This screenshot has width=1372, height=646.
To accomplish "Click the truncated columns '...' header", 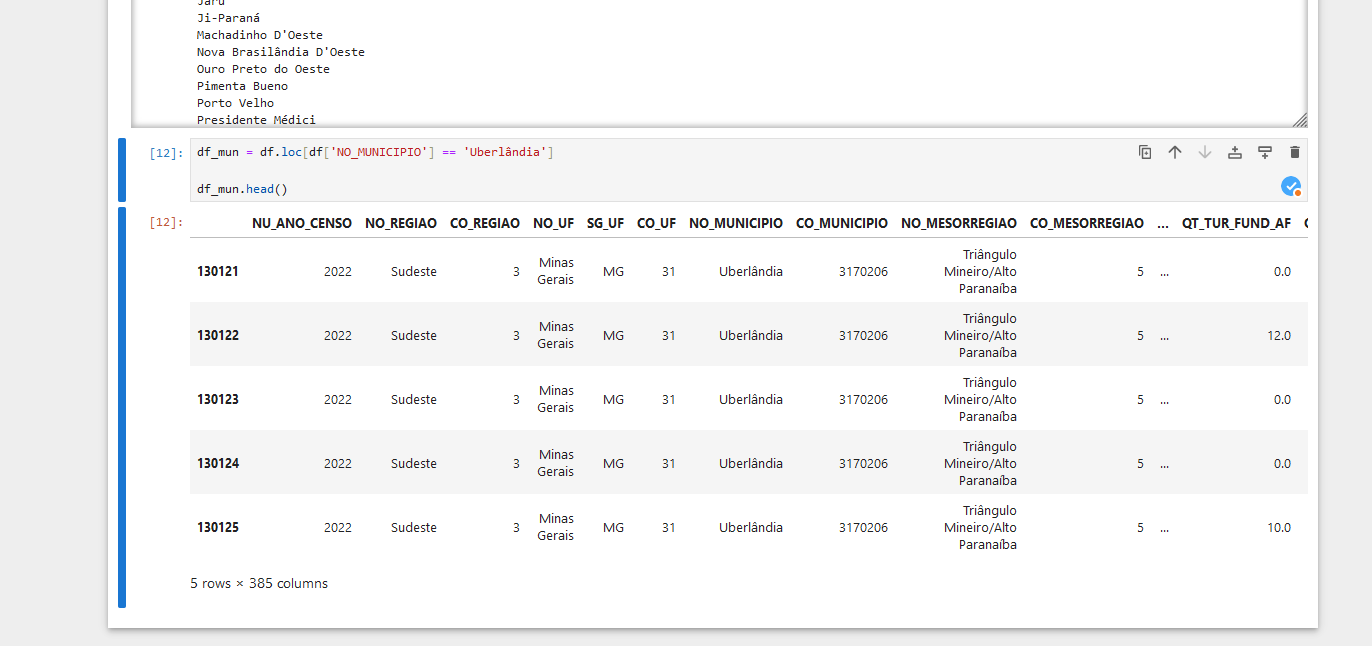I will 1163,224.
